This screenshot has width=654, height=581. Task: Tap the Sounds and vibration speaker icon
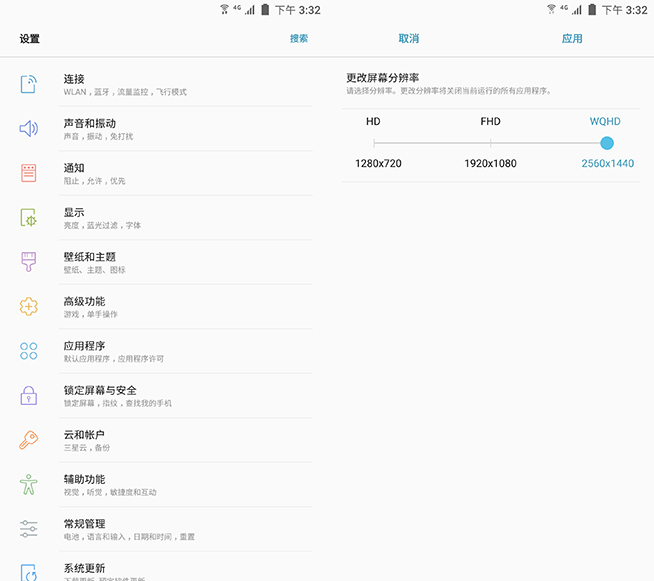click(x=28, y=128)
